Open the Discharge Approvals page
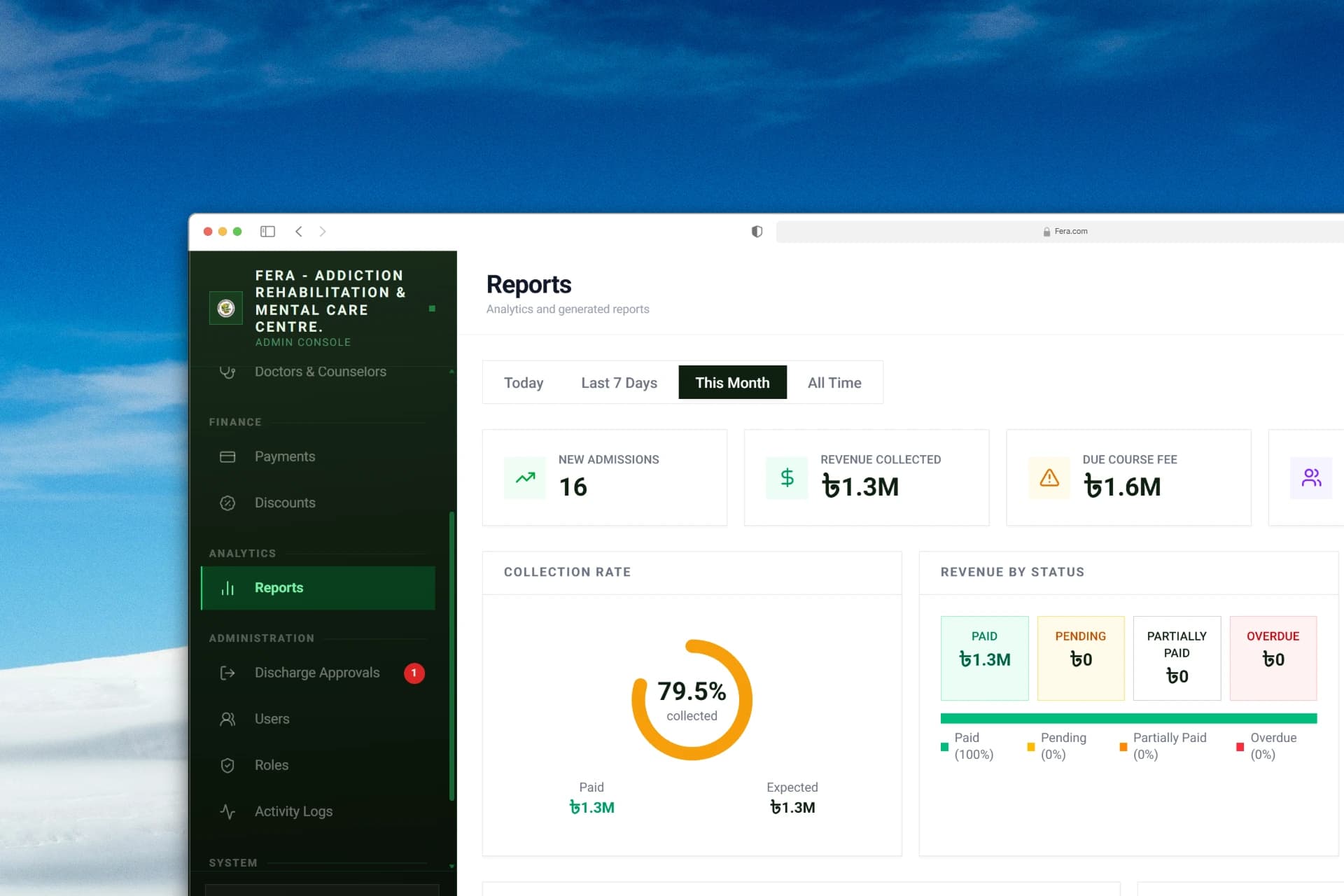This screenshot has height=896, width=1344. (318, 673)
